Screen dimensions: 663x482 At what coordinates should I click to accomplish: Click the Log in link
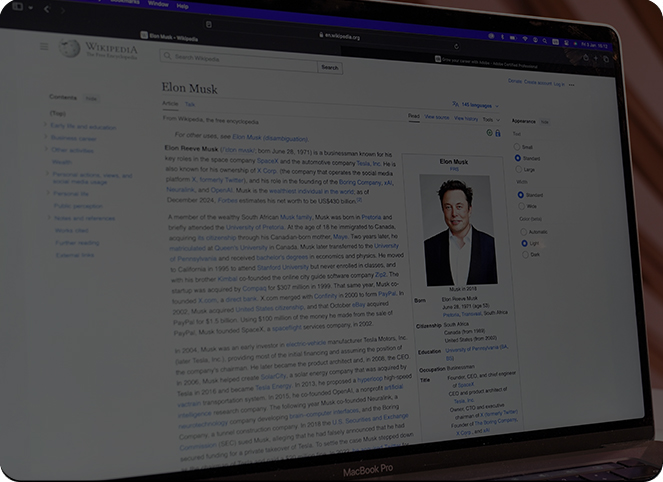pyautogui.click(x=559, y=84)
